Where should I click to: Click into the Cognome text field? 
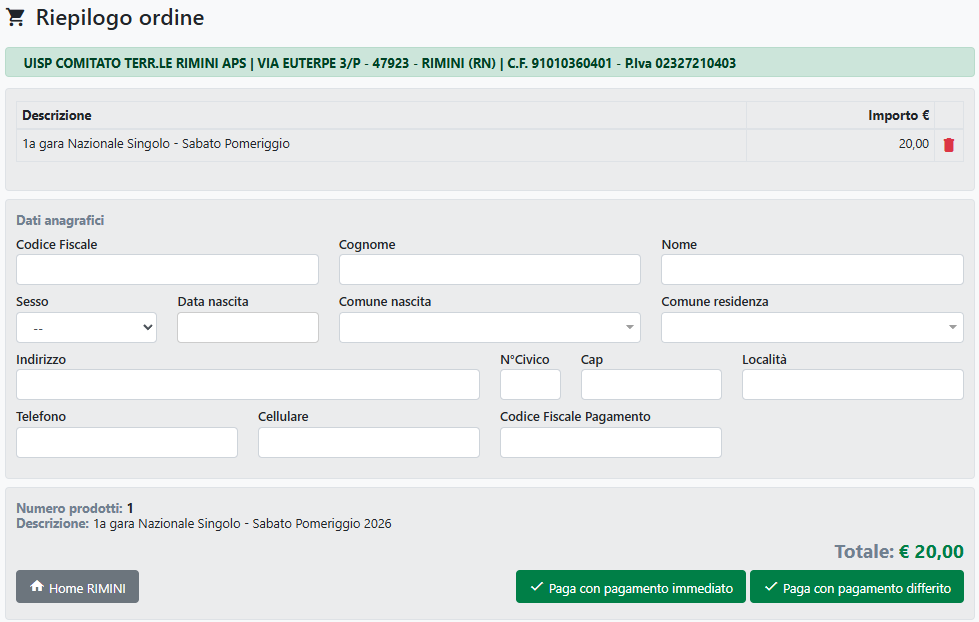click(x=489, y=270)
